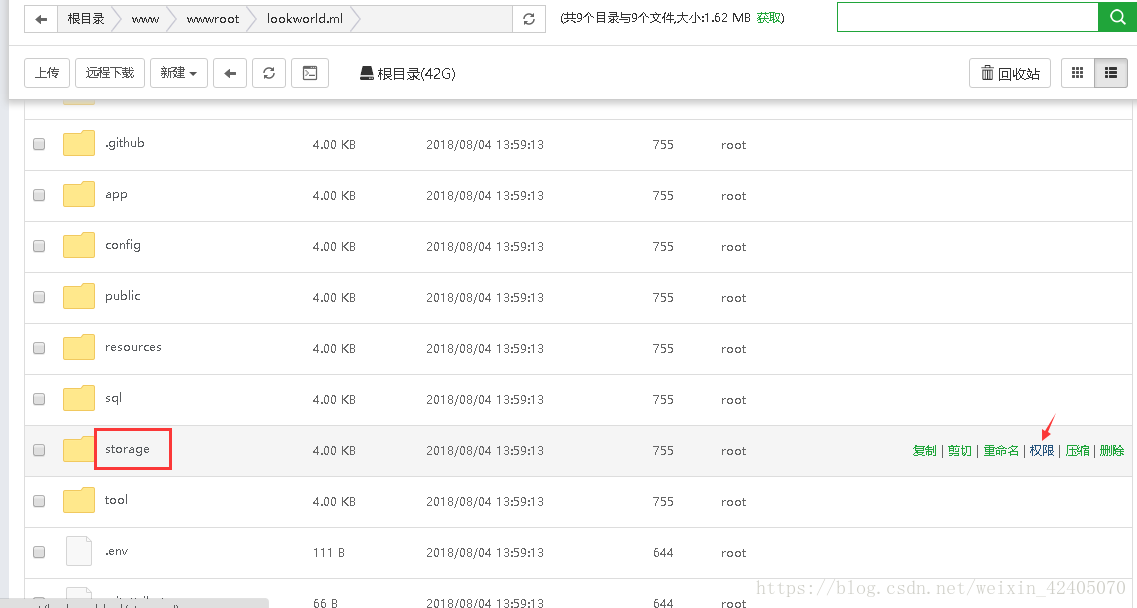Open the resources folder name
Screen dimensions: 1137x608
pos(133,347)
